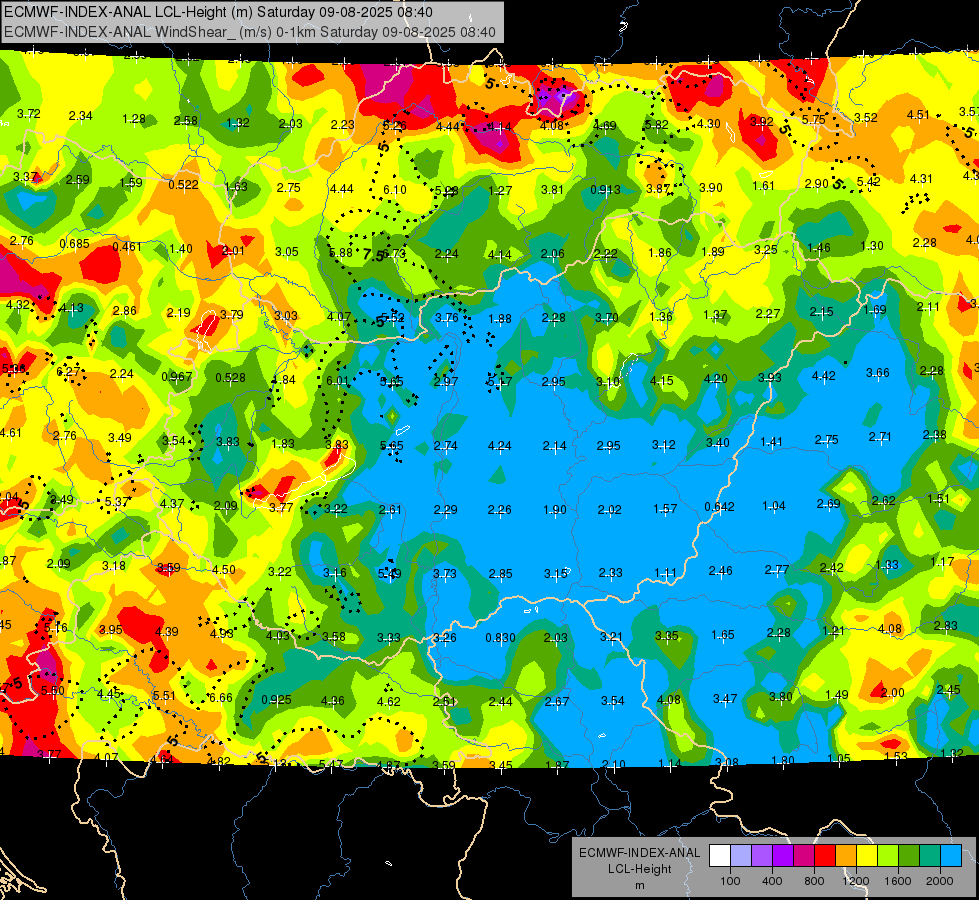Click the legend label '100'
This screenshot has height=900, width=979.
point(730,881)
